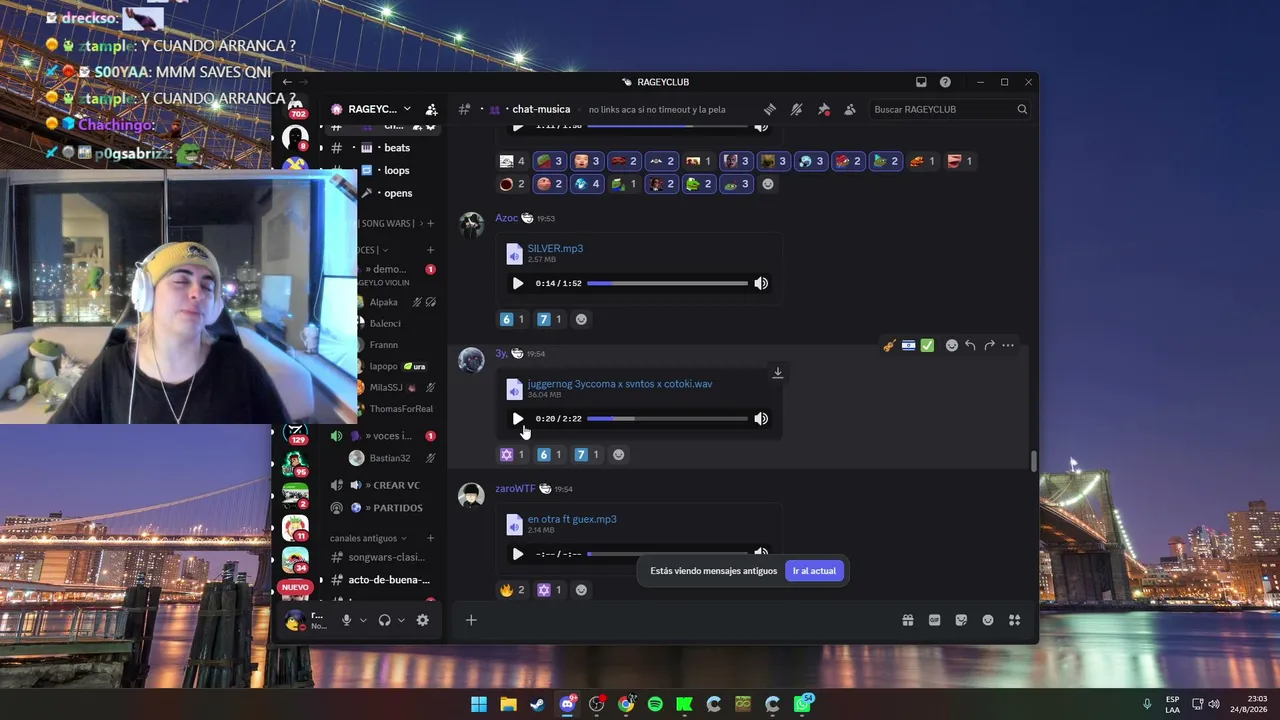Toggle the 6 reaction under SILVER.mp3
1280x720 pixels.
pyautogui.click(x=513, y=319)
